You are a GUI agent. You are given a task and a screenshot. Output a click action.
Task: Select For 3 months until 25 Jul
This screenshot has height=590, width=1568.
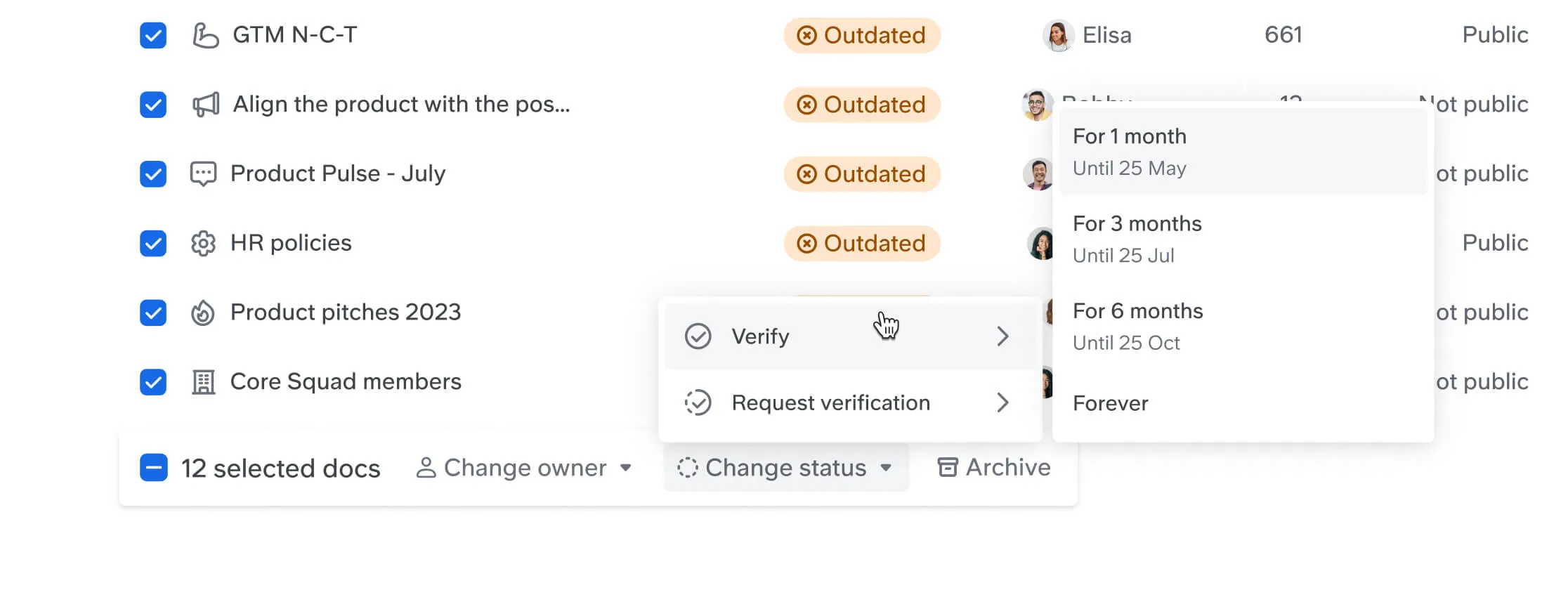click(x=1137, y=239)
